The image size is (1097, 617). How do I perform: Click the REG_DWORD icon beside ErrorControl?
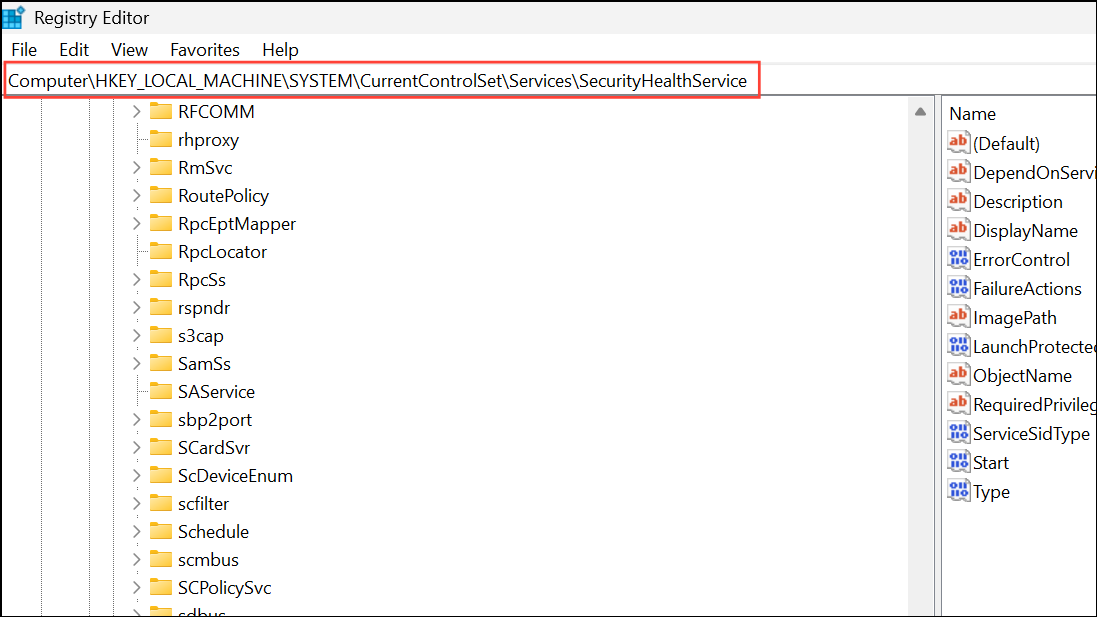958,259
